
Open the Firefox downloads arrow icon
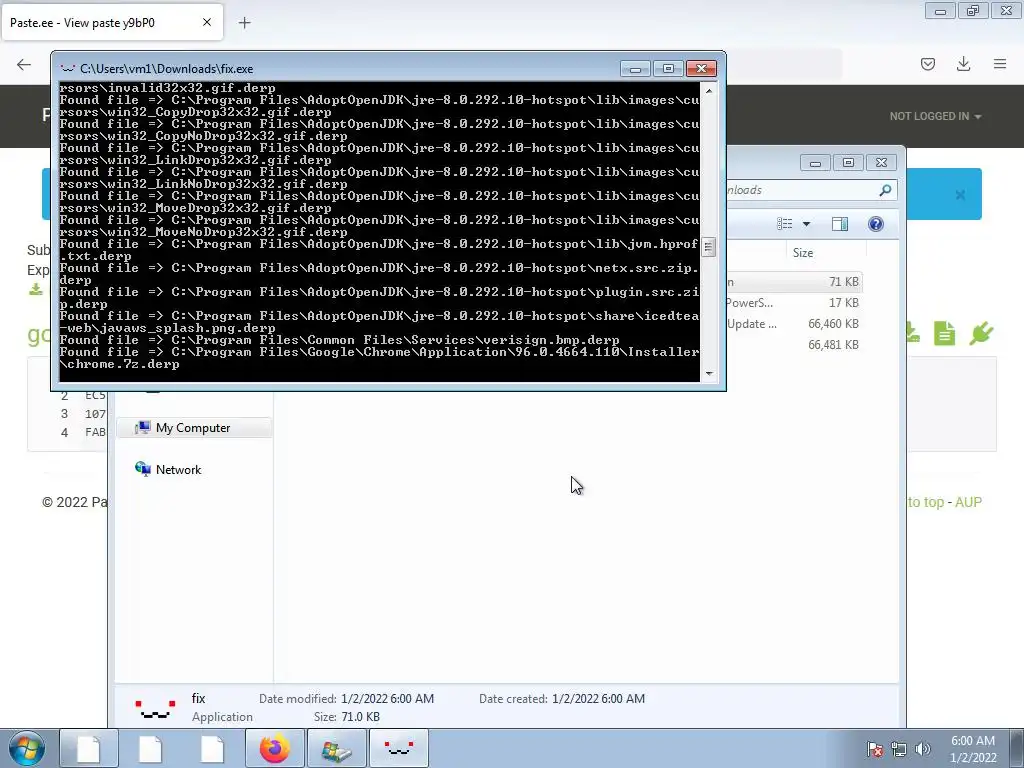[x=963, y=64]
